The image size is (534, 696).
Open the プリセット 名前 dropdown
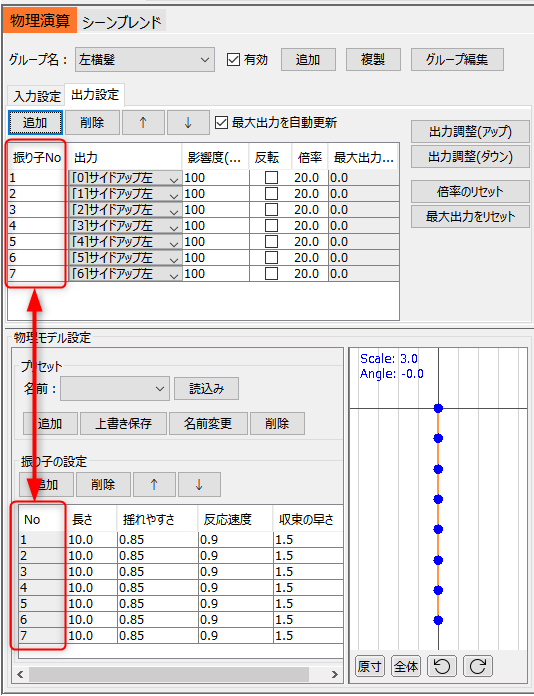click(115, 388)
